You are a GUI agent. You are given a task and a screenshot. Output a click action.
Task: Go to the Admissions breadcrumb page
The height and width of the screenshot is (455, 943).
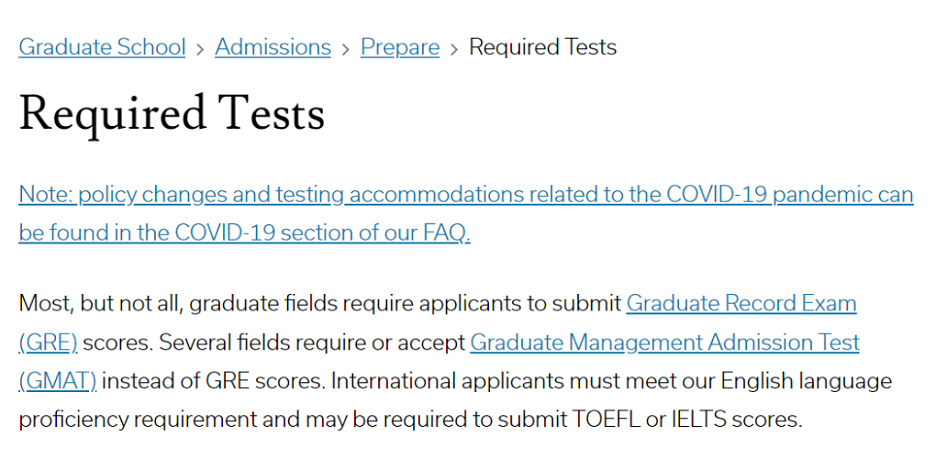[x=273, y=47]
